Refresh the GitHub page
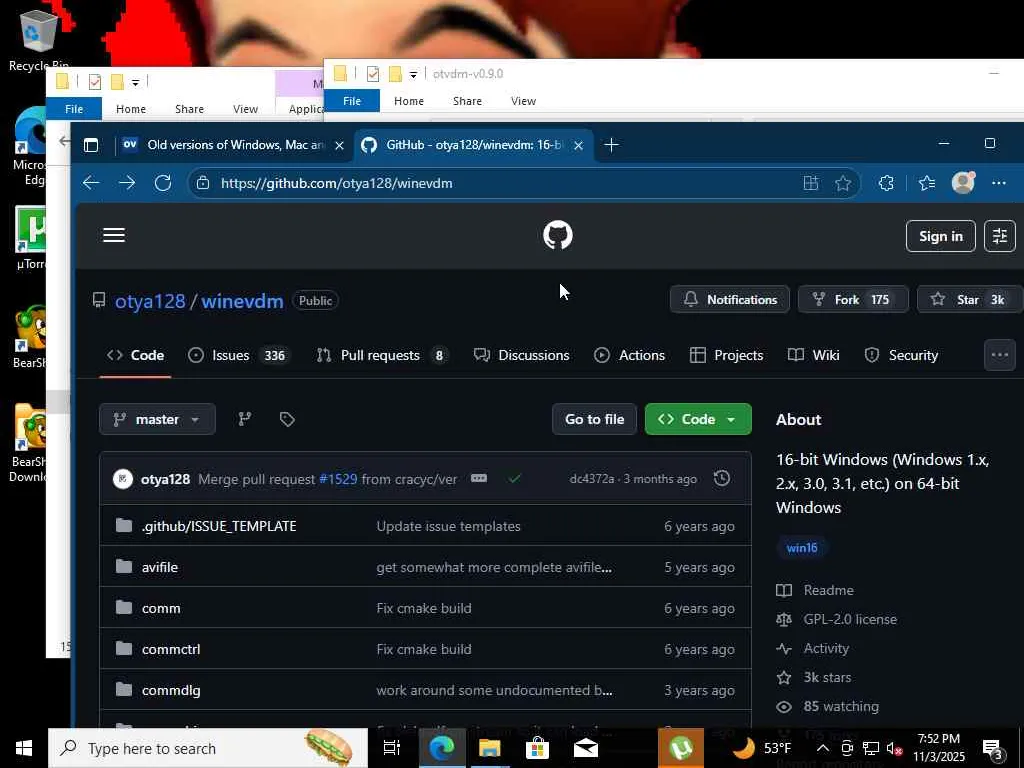Screen dimensions: 1024x768 (163, 183)
